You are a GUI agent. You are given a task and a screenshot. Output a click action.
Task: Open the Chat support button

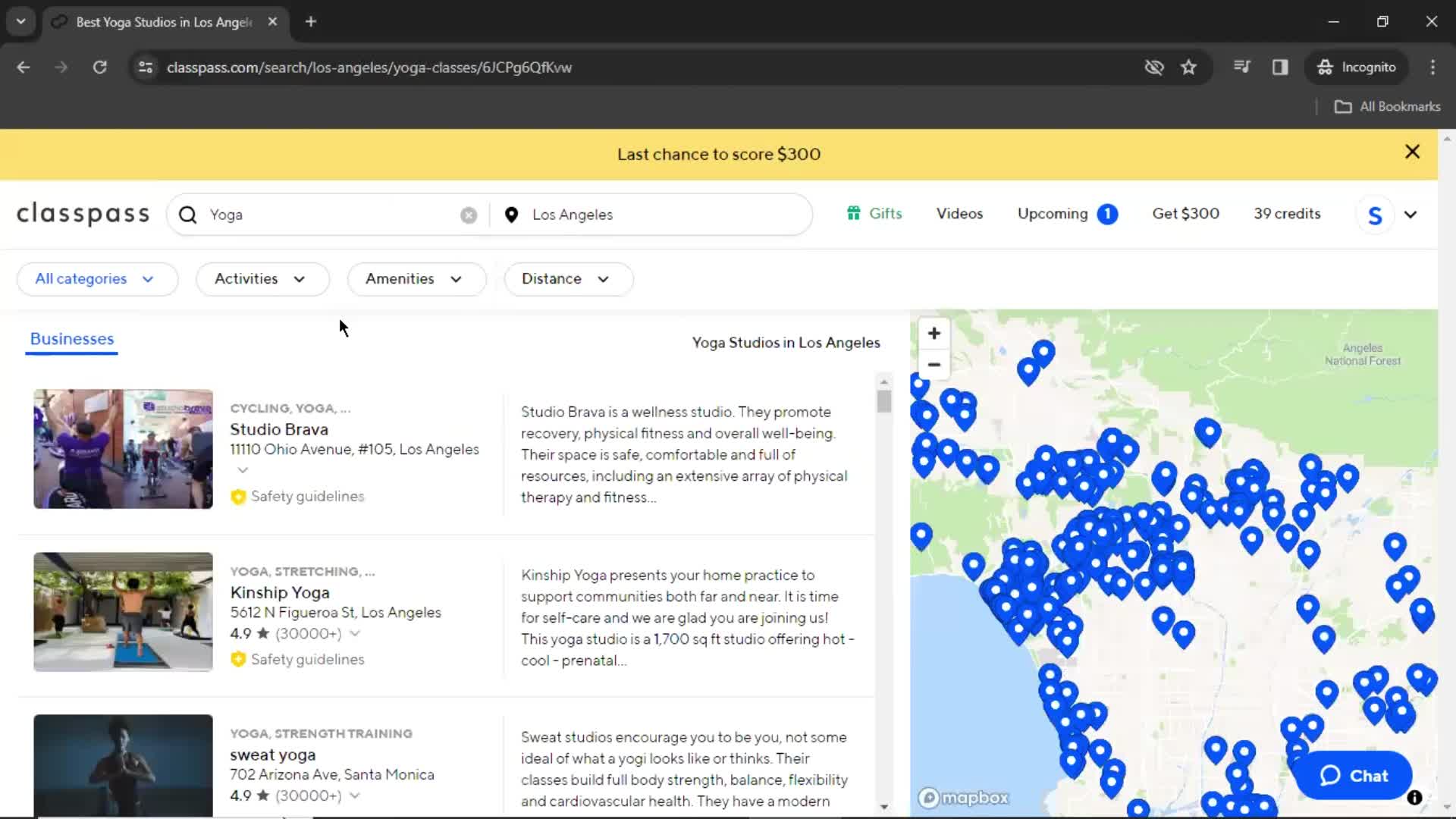pos(1354,776)
